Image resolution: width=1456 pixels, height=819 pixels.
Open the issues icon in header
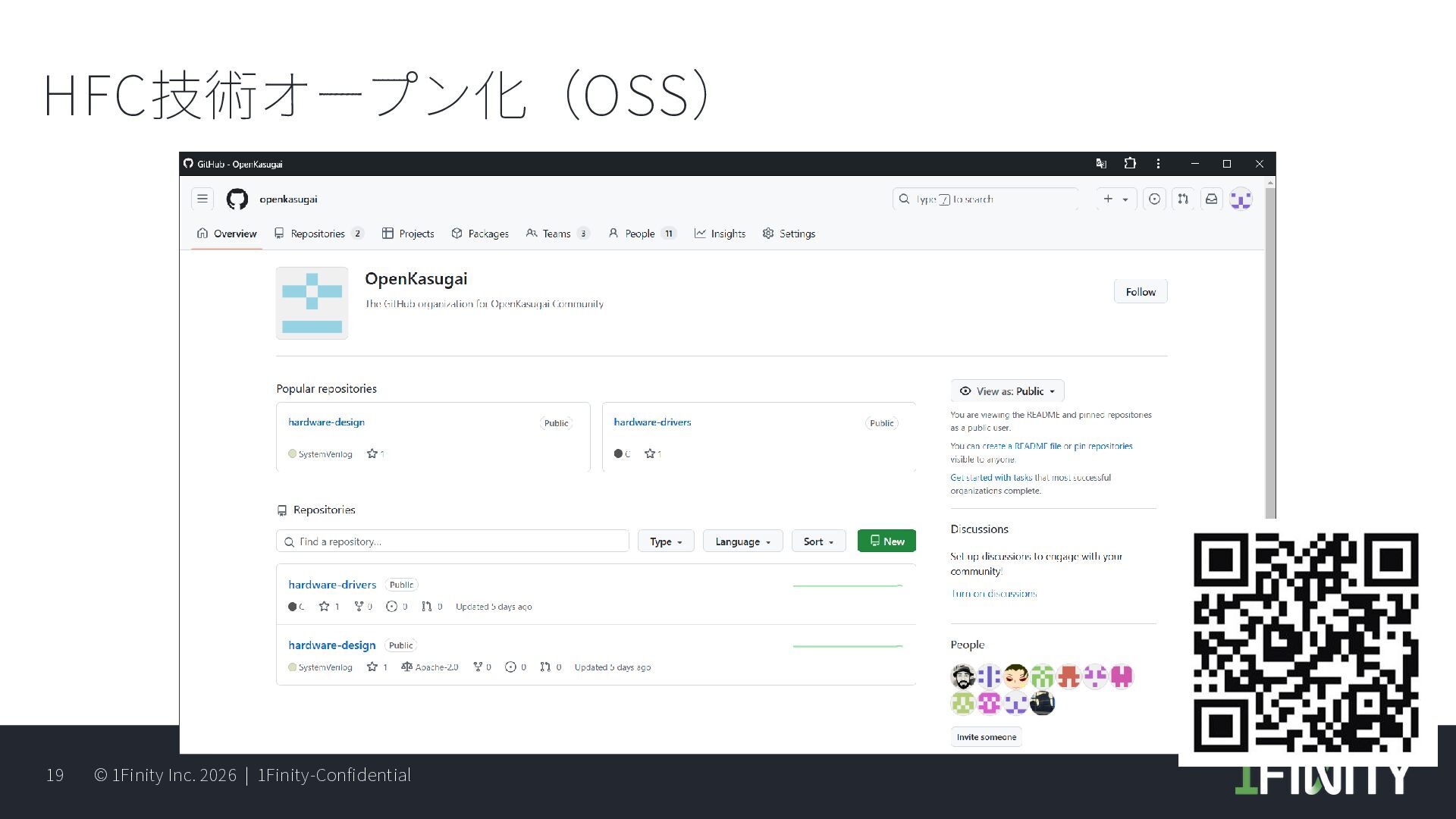(1154, 199)
